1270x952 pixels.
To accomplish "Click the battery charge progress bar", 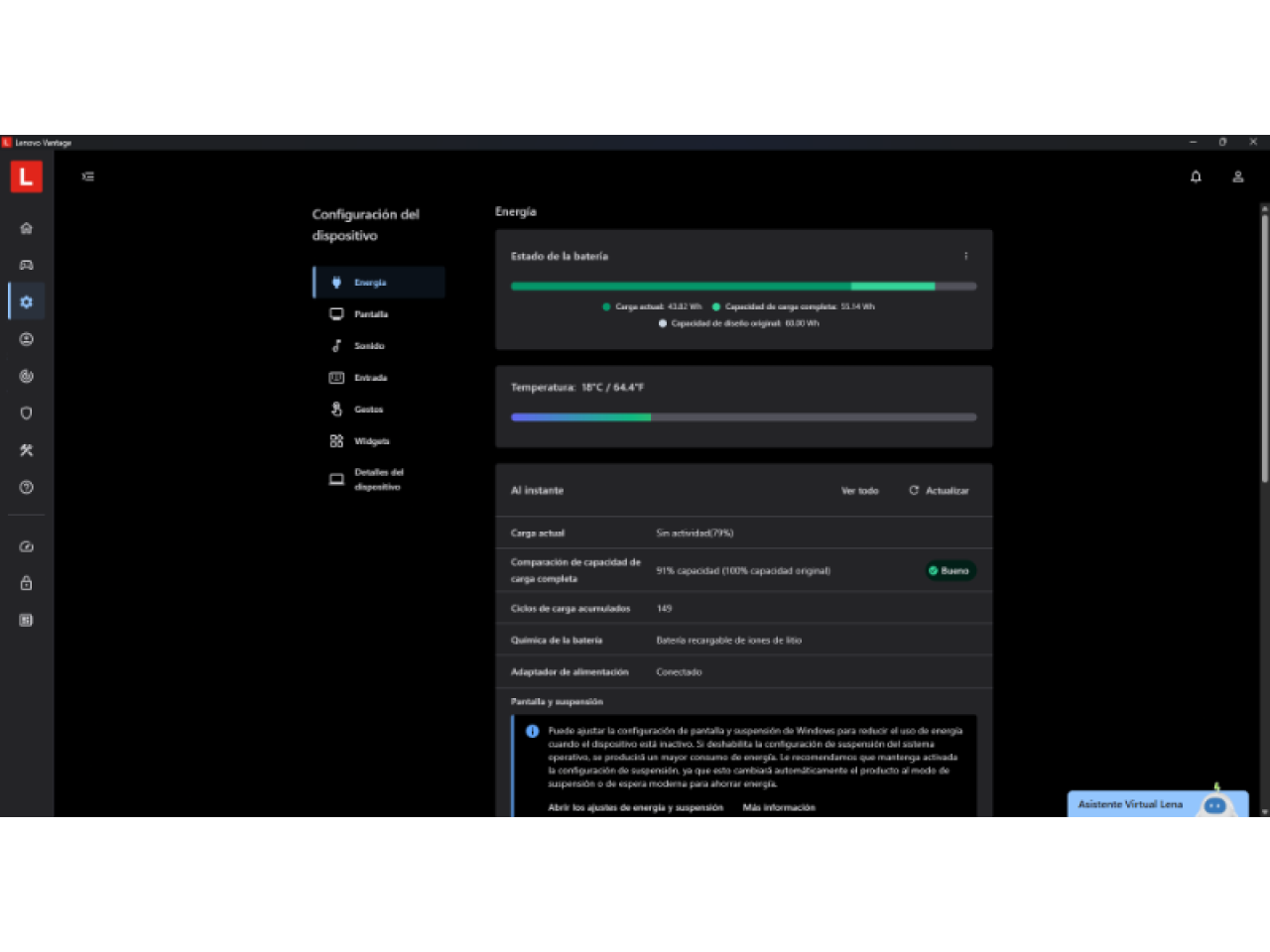I will 743,287.
